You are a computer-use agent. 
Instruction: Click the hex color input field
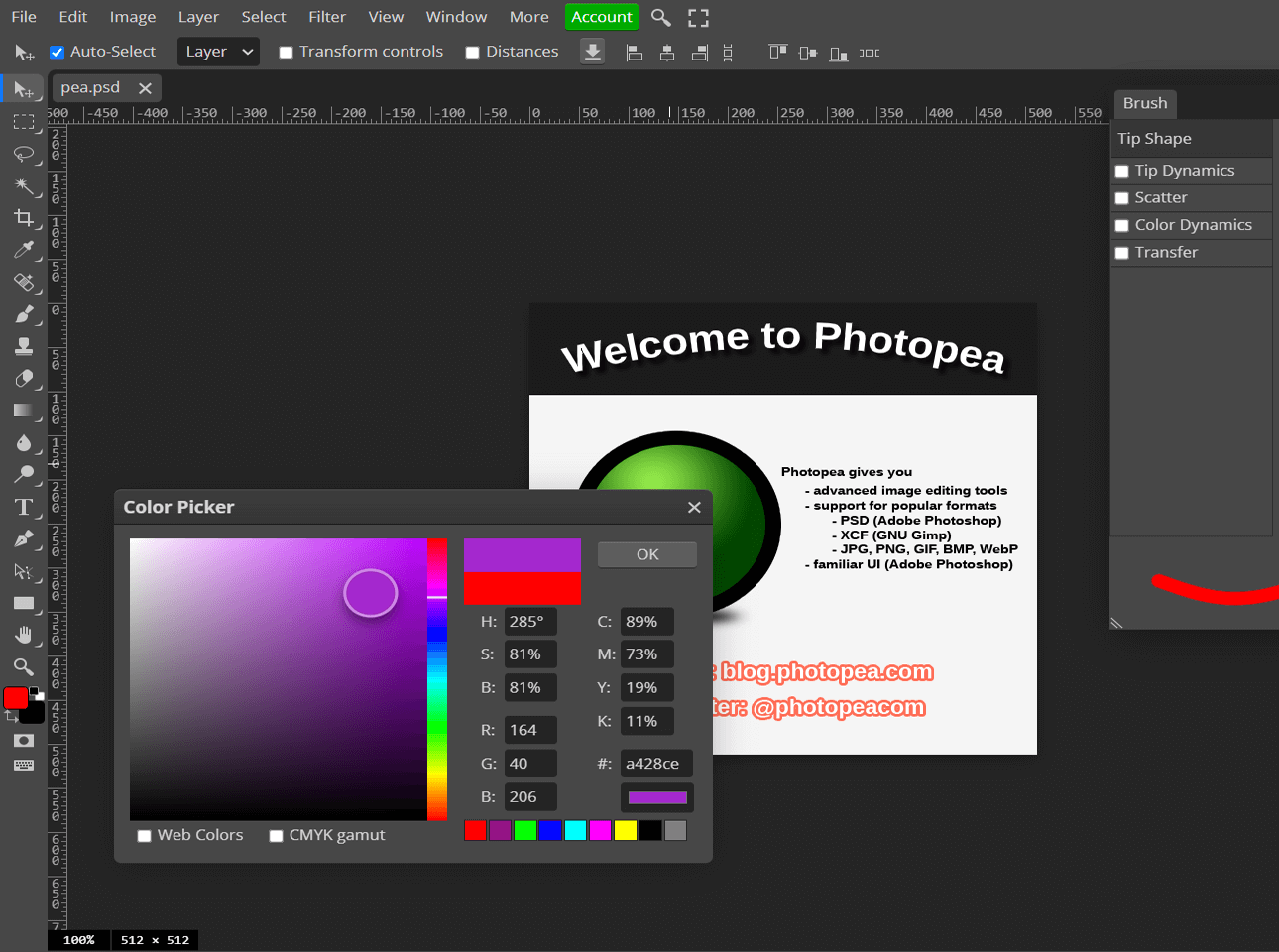click(655, 764)
